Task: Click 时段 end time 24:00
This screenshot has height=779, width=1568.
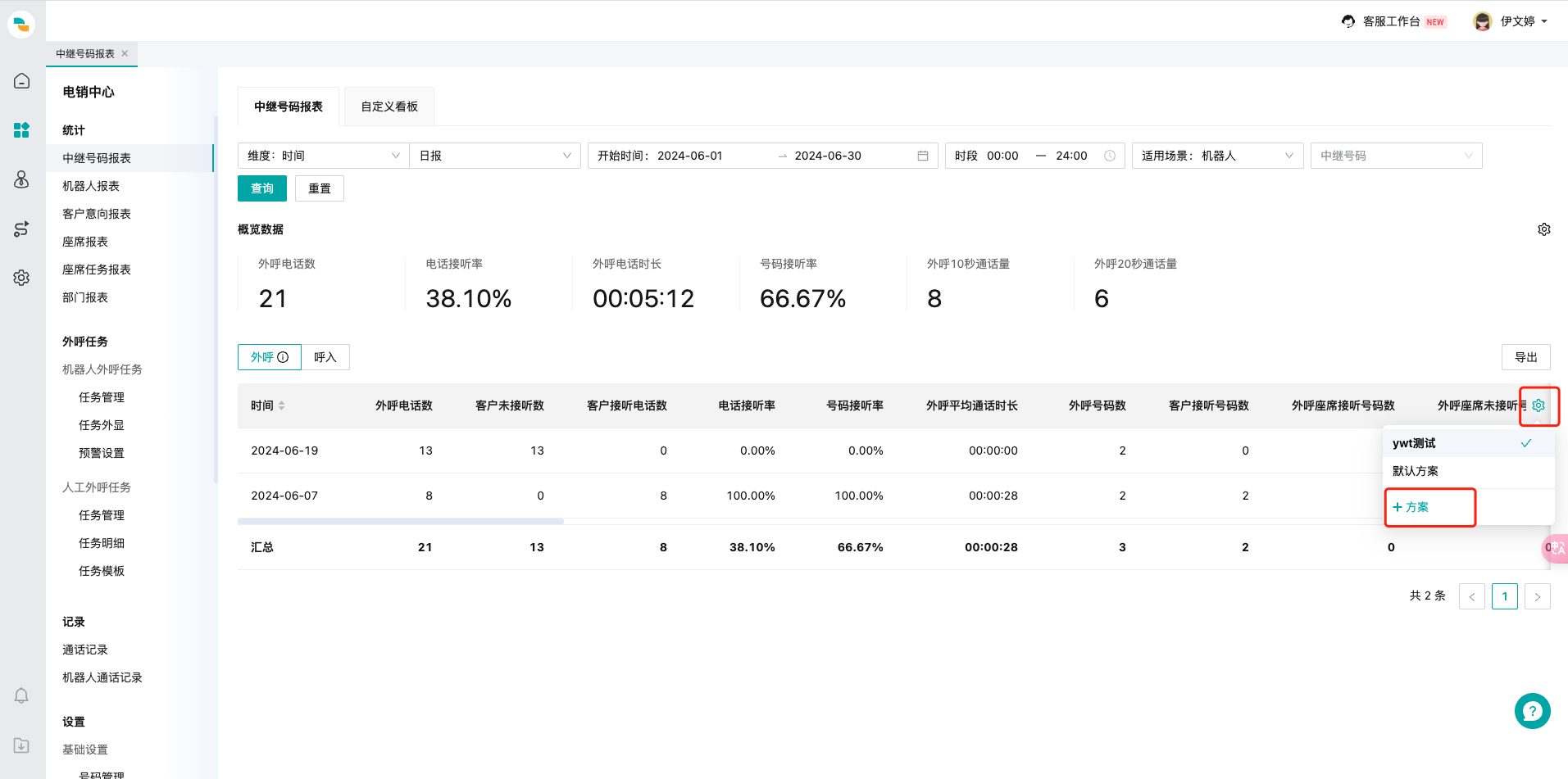Action: 1071,156
